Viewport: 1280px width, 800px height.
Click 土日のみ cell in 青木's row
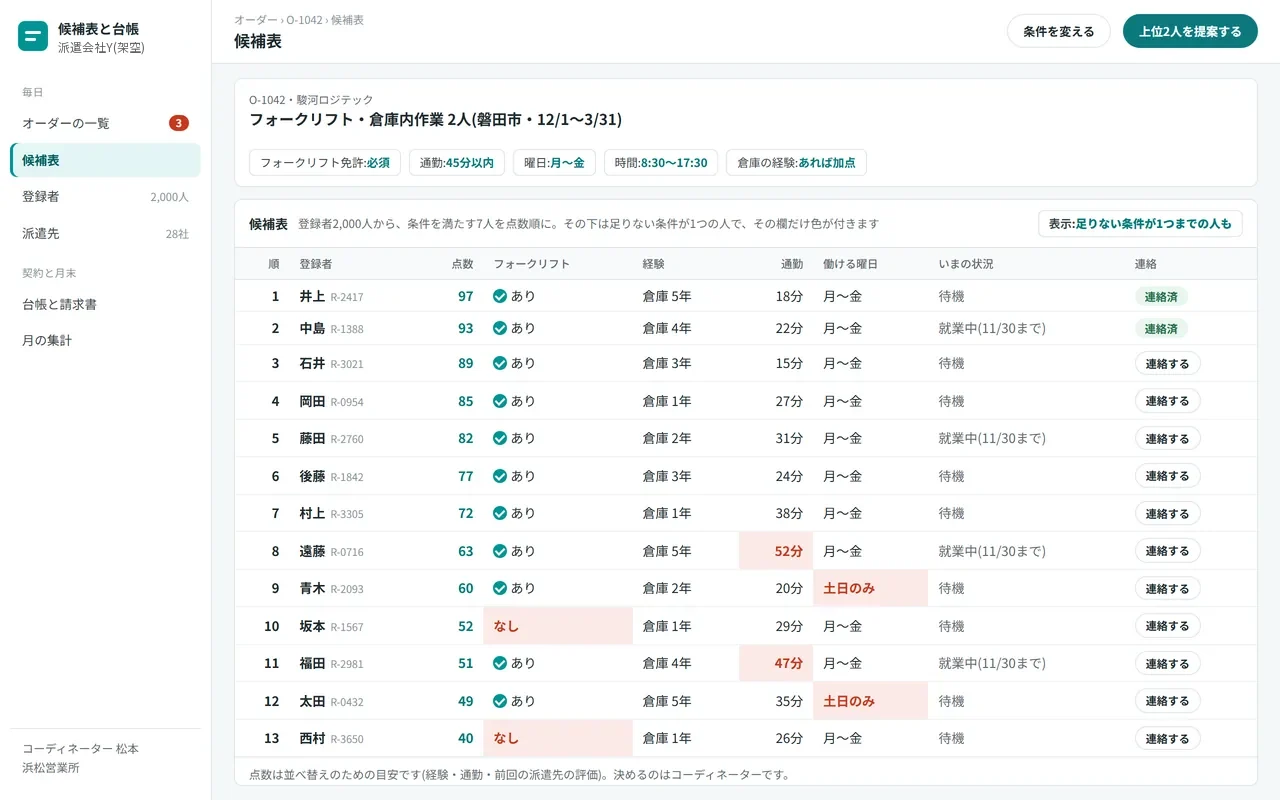tap(870, 588)
